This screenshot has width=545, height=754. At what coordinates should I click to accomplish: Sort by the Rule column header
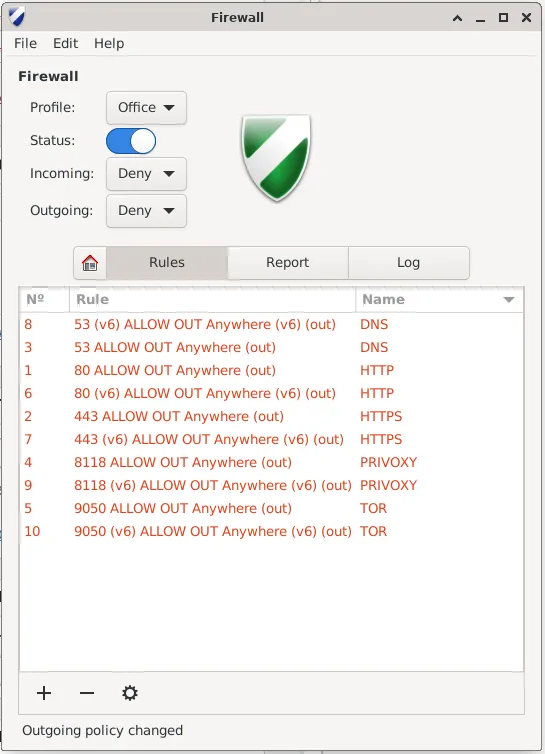pyautogui.click(x=213, y=300)
